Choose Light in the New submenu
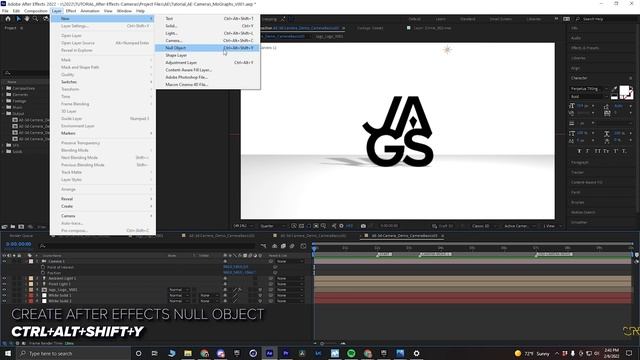This screenshot has height=360, width=640. (207, 33)
